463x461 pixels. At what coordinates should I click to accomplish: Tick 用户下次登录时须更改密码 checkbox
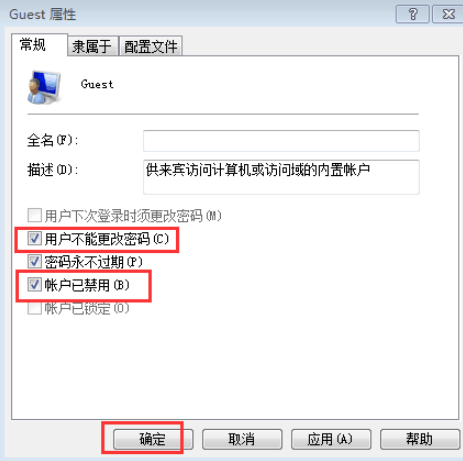pos(35,215)
